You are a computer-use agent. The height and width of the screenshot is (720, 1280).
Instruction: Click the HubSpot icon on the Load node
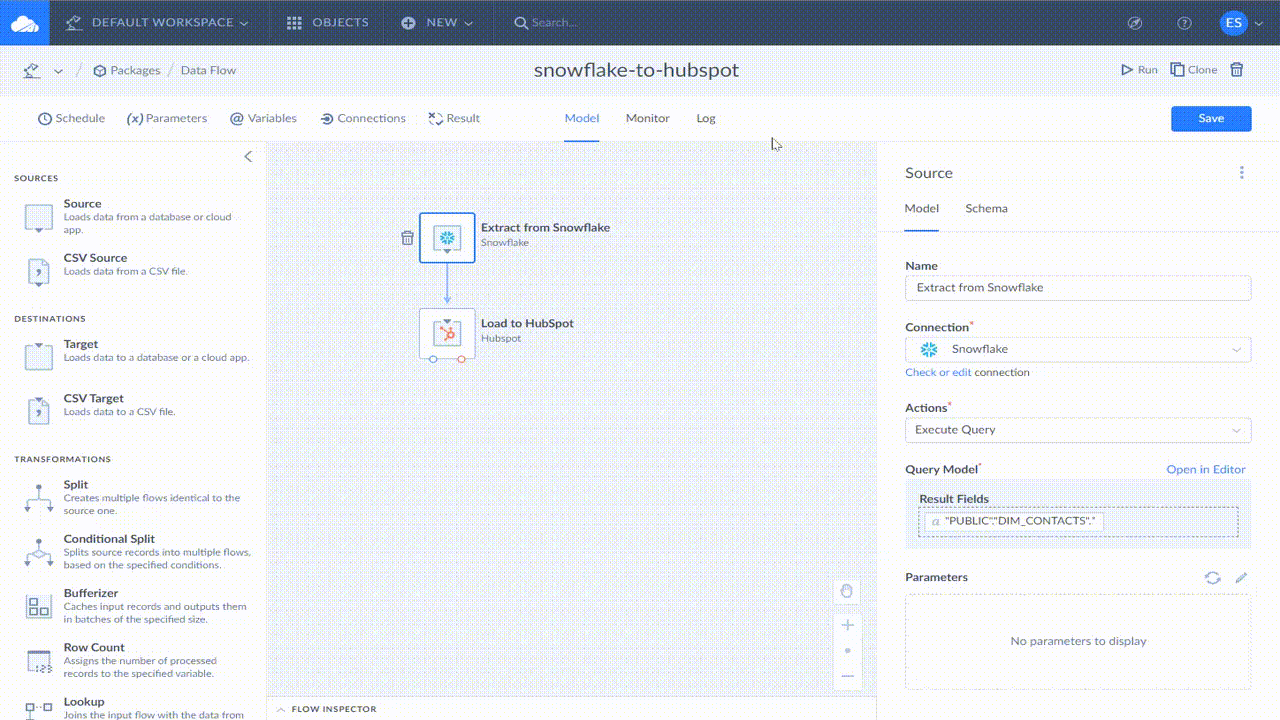[447, 333]
